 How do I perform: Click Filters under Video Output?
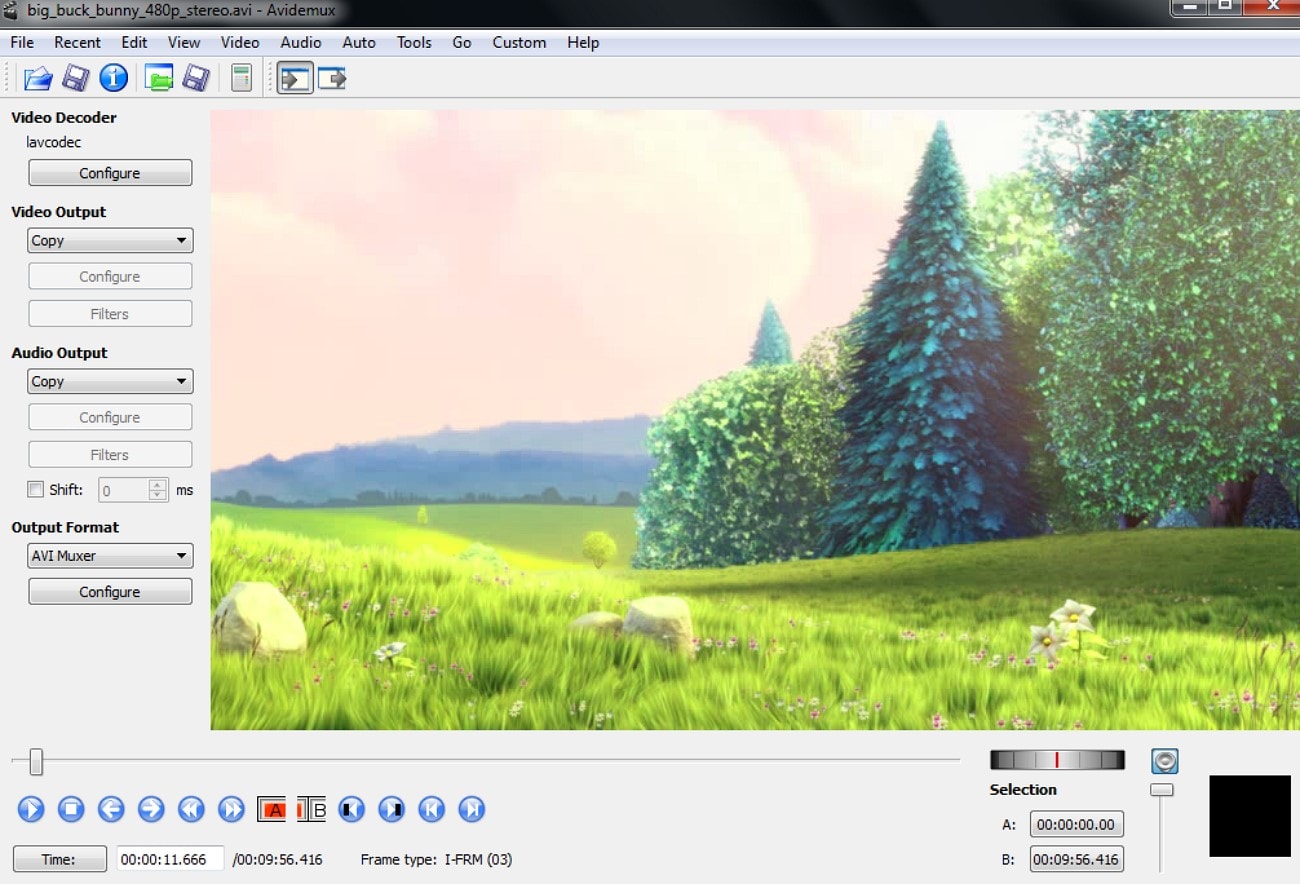click(x=110, y=314)
